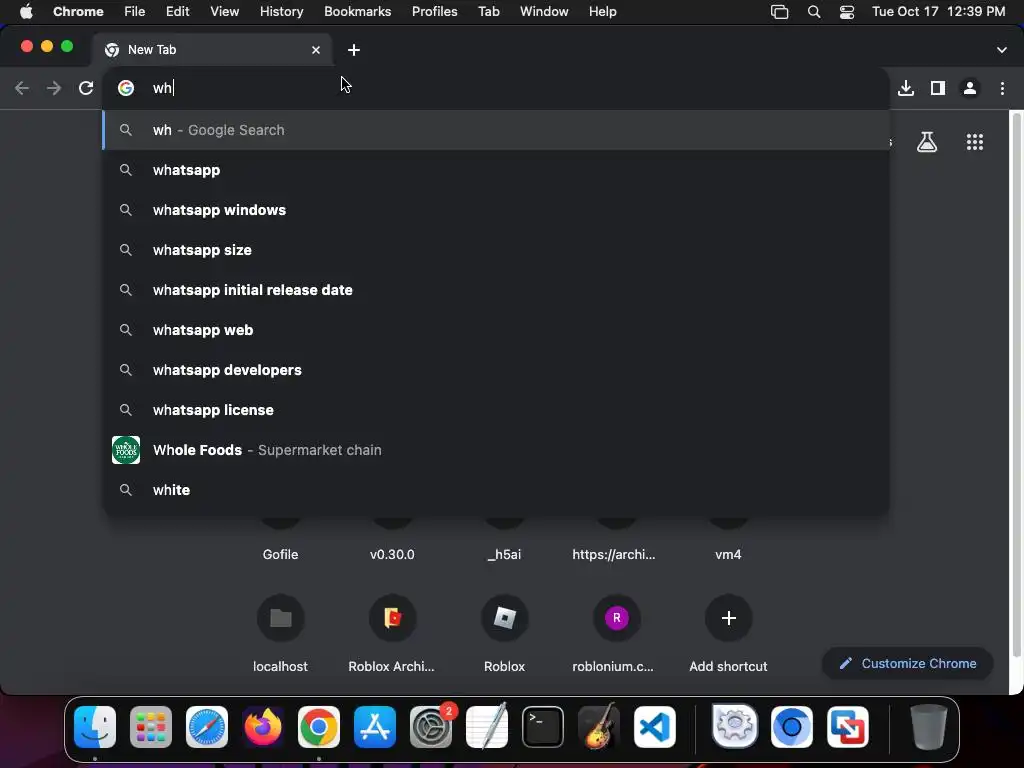1024x768 pixels.
Task: Select the 'whatsapp' suggestion
Action: click(496, 170)
